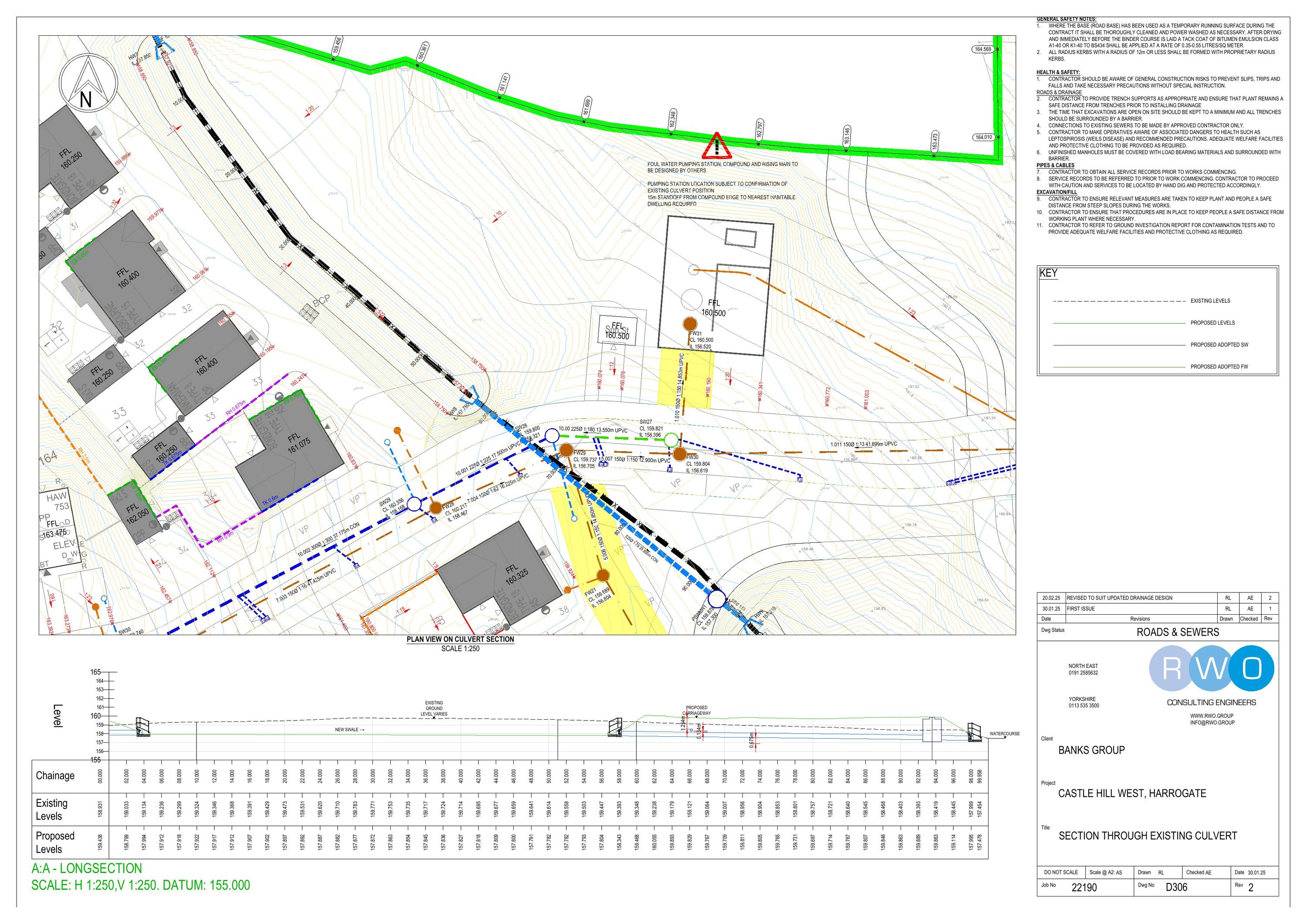
Task: Click the Proposed Adopted SW key line
Action: [x=1119, y=345]
